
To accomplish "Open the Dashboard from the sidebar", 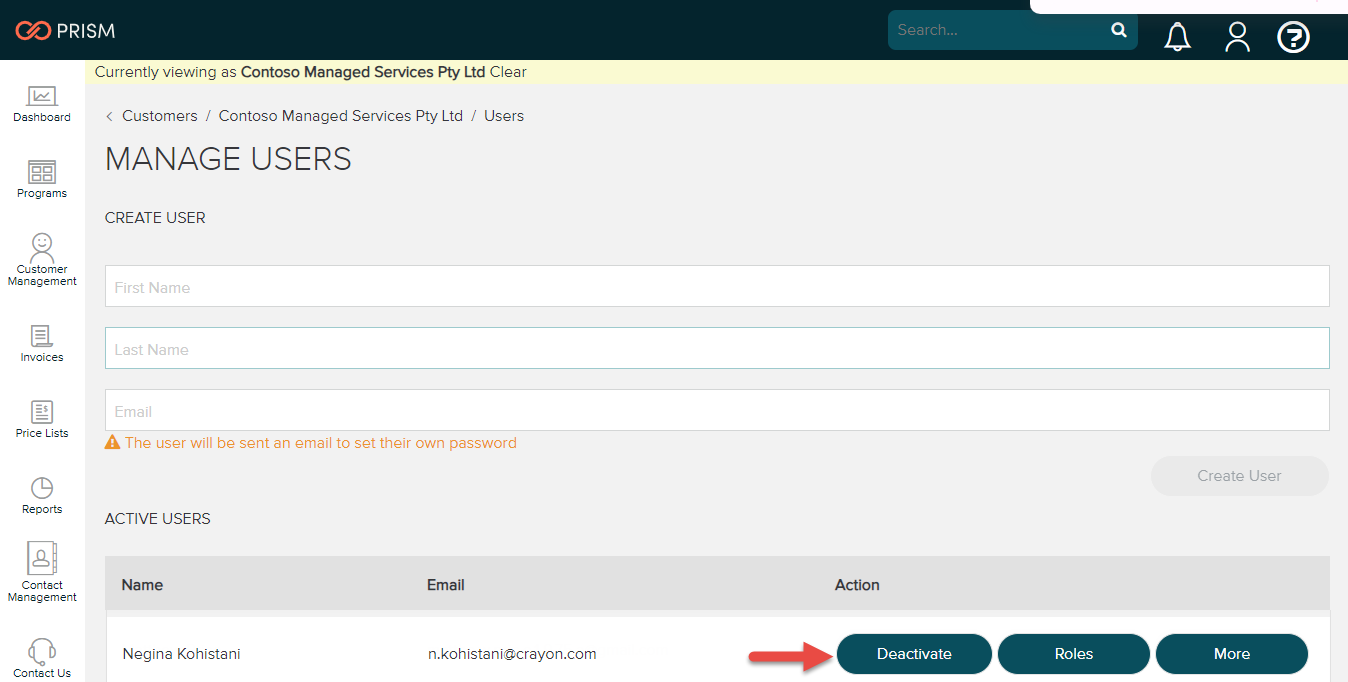I will 41,103.
